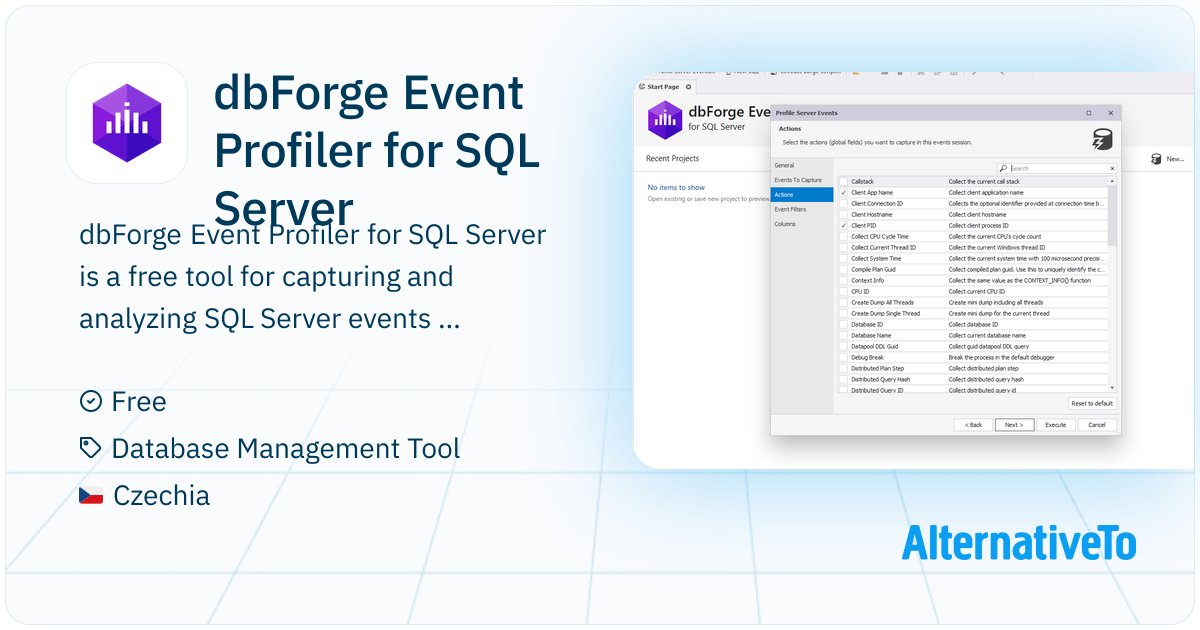Click the app screenshot thumbnail
Viewport: 1200px width, 630px height.
click(913, 270)
